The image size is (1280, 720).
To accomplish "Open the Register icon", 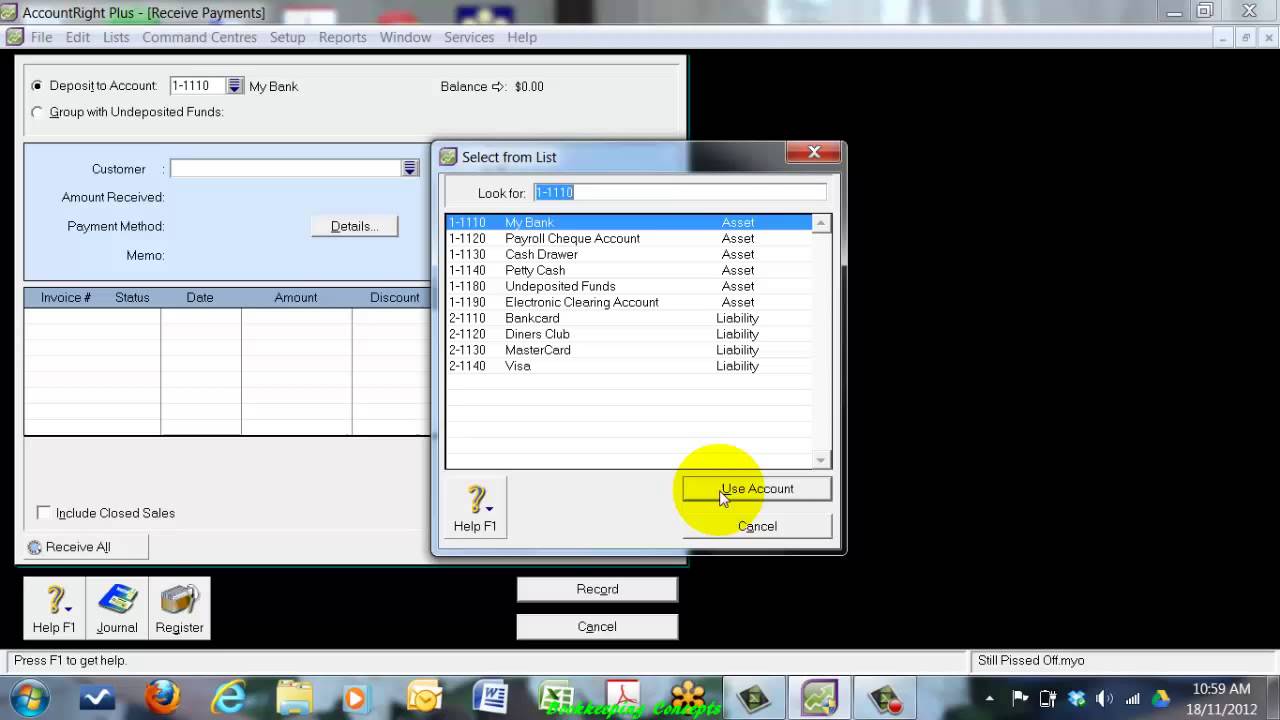I will 179,608.
